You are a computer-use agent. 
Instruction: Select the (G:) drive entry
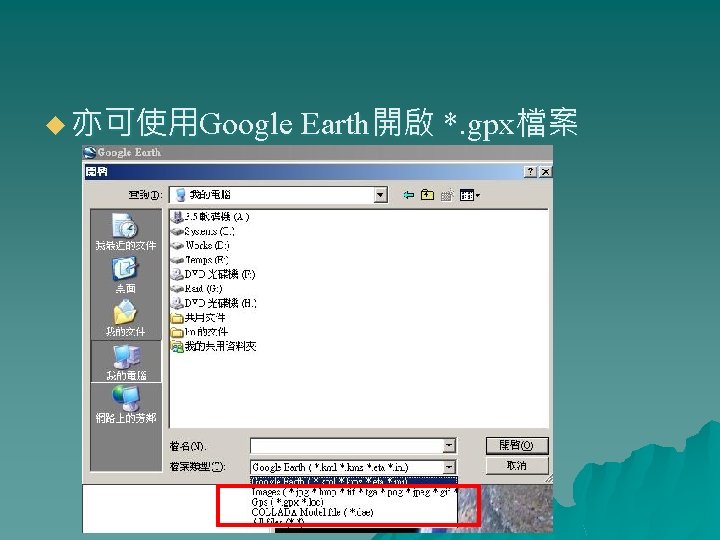pyautogui.click(x=197, y=288)
